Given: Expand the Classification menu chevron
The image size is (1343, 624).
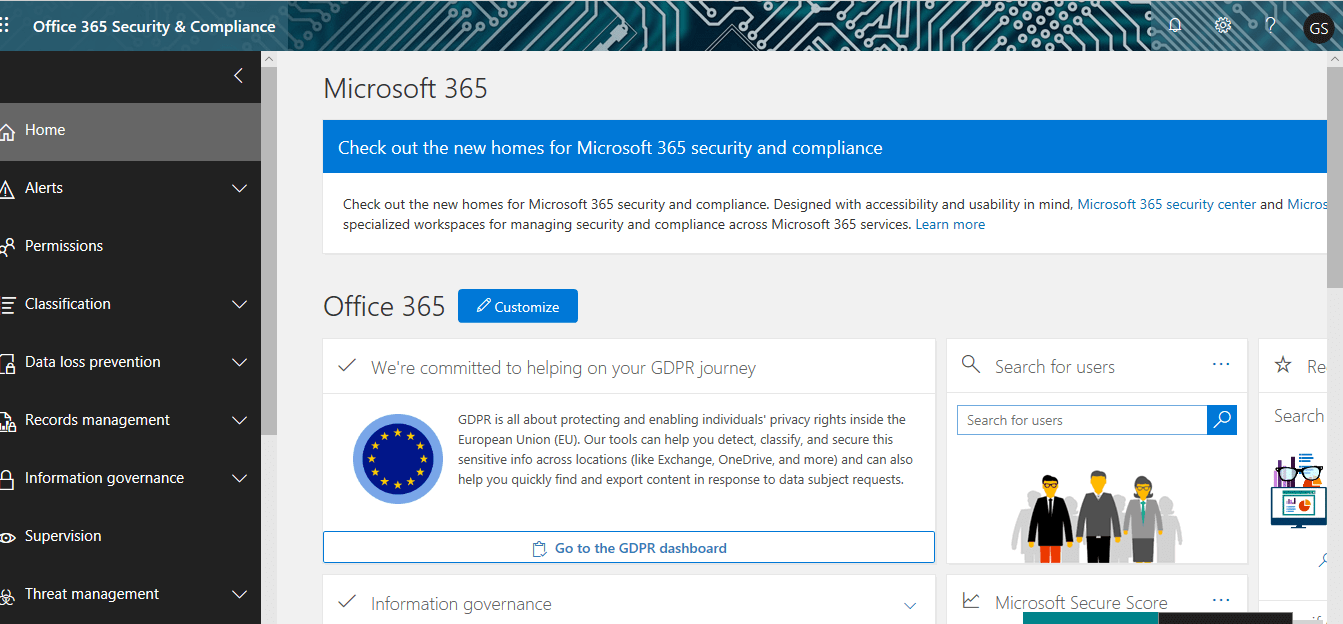Looking at the screenshot, I should pos(240,304).
